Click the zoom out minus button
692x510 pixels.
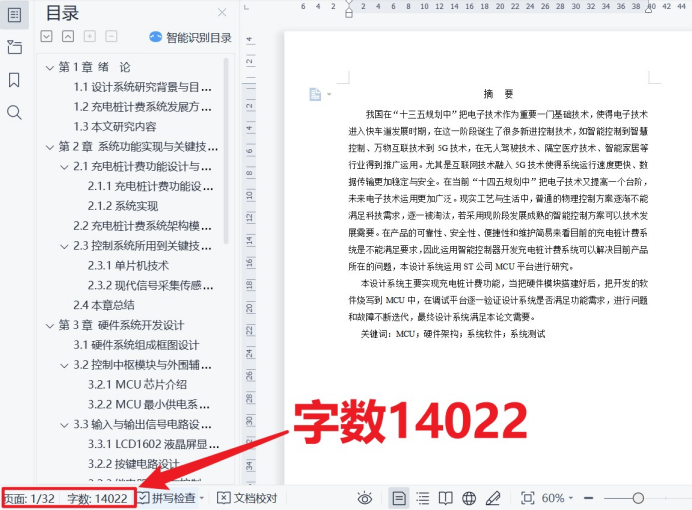tap(588, 499)
